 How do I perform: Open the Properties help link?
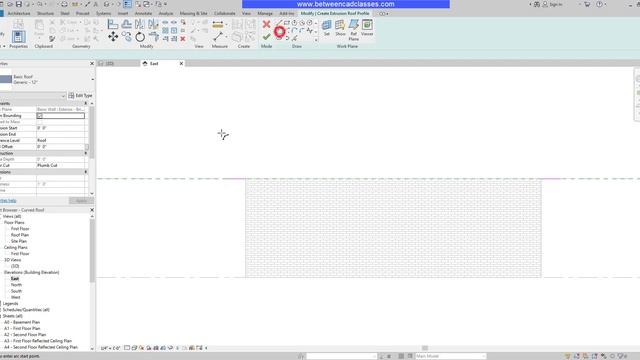[8, 201]
